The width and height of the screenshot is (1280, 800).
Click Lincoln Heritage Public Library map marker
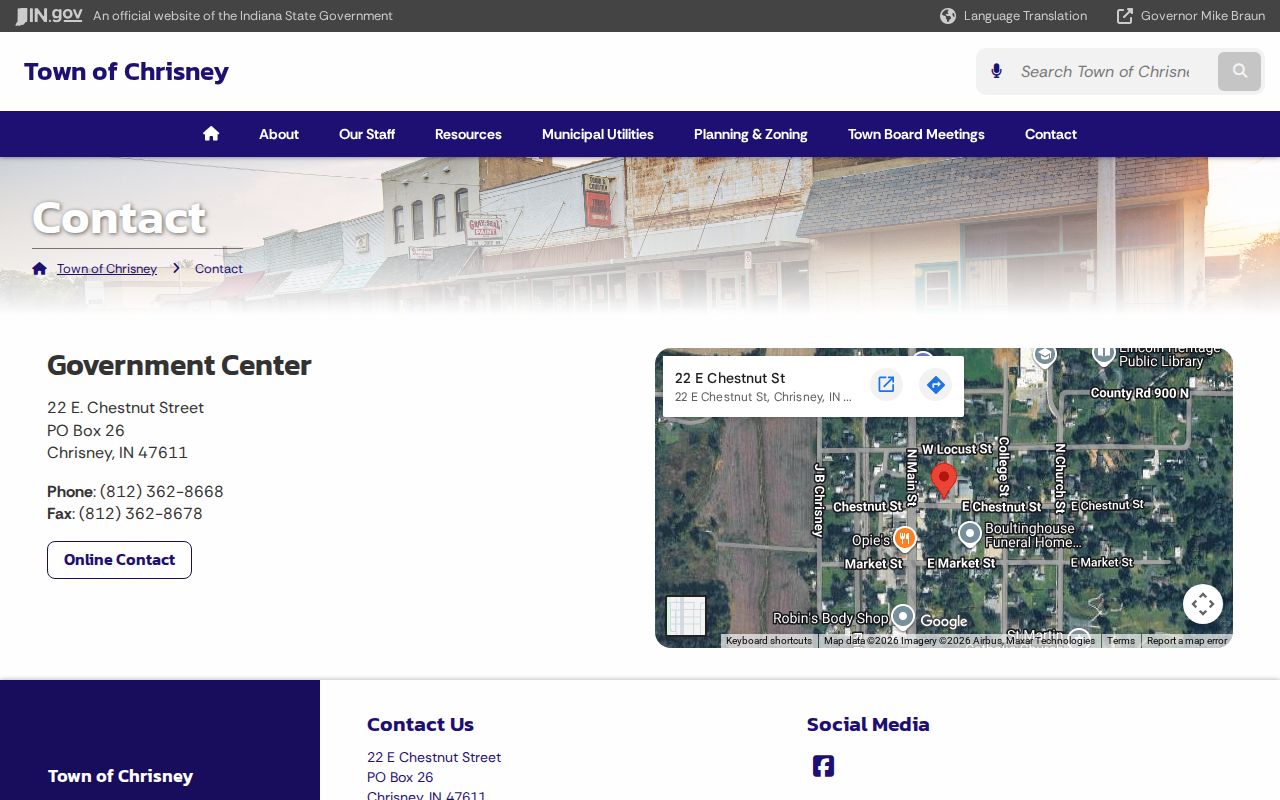[1103, 353]
